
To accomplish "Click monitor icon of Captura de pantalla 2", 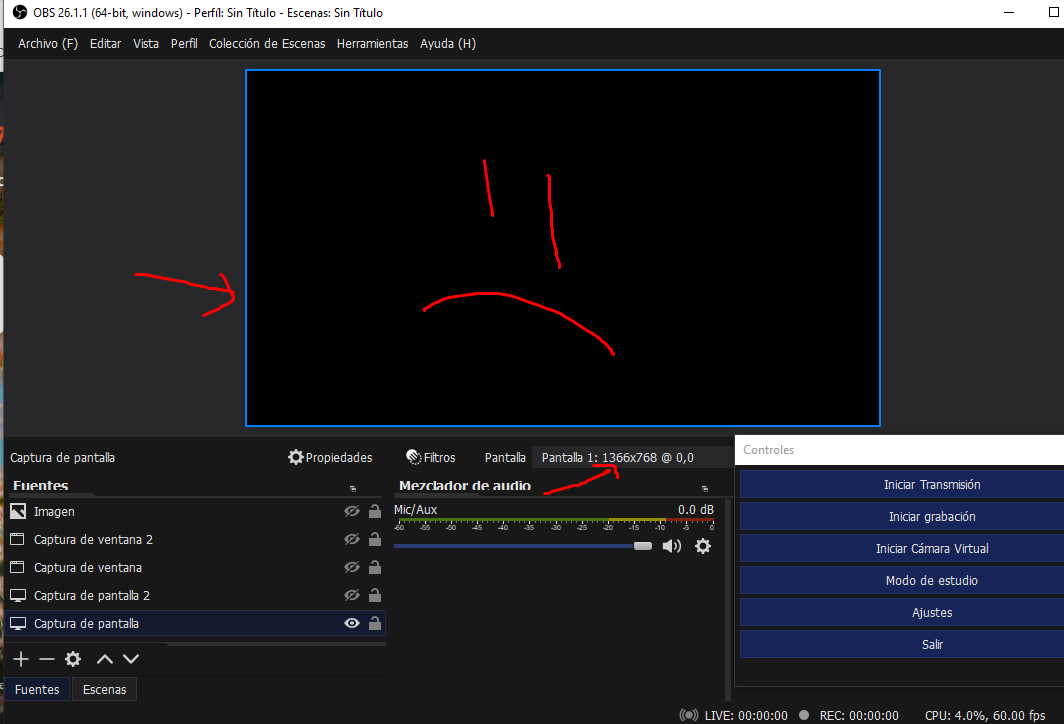I will [x=18, y=595].
